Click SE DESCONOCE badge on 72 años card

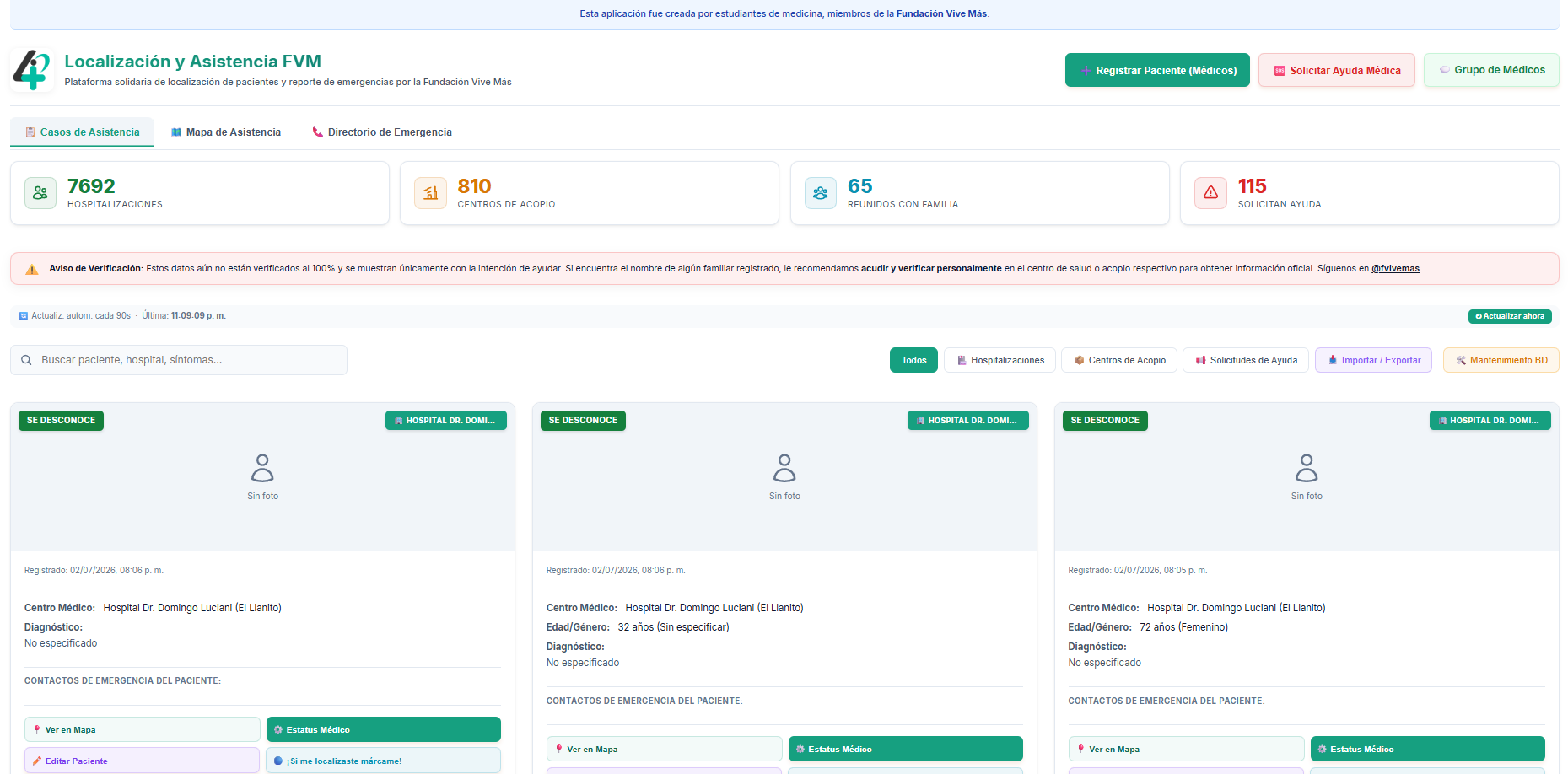(x=1105, y=421)
